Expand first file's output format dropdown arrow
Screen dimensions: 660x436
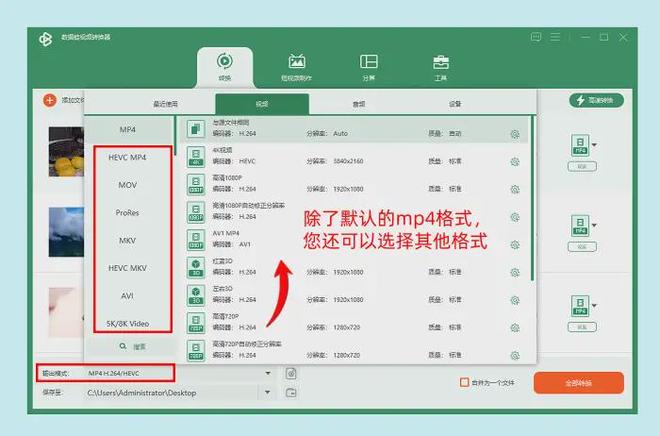pyautogui.click(x=594, y=145)
